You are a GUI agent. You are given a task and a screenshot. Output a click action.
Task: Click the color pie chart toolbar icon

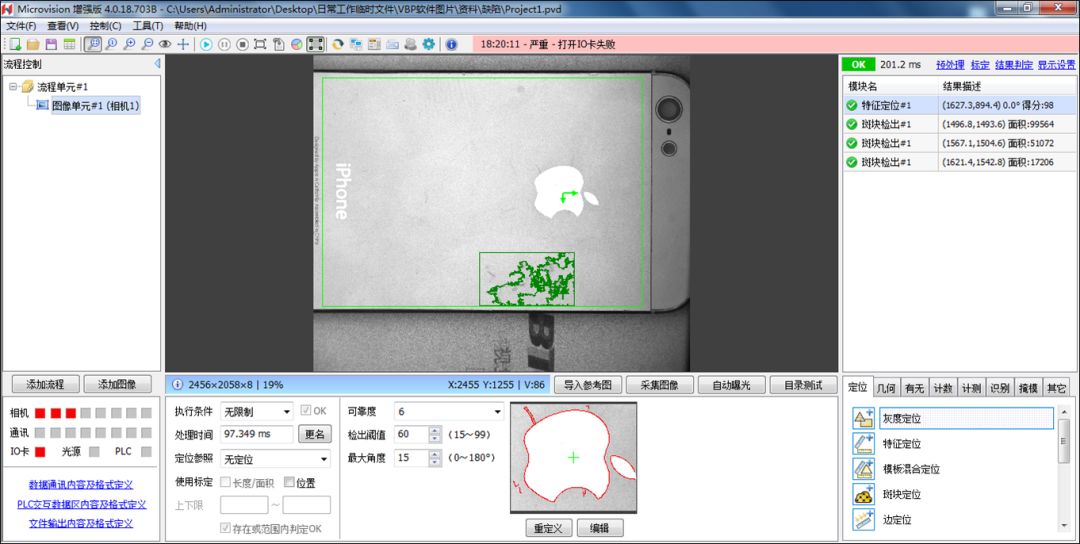click(297, 44)
